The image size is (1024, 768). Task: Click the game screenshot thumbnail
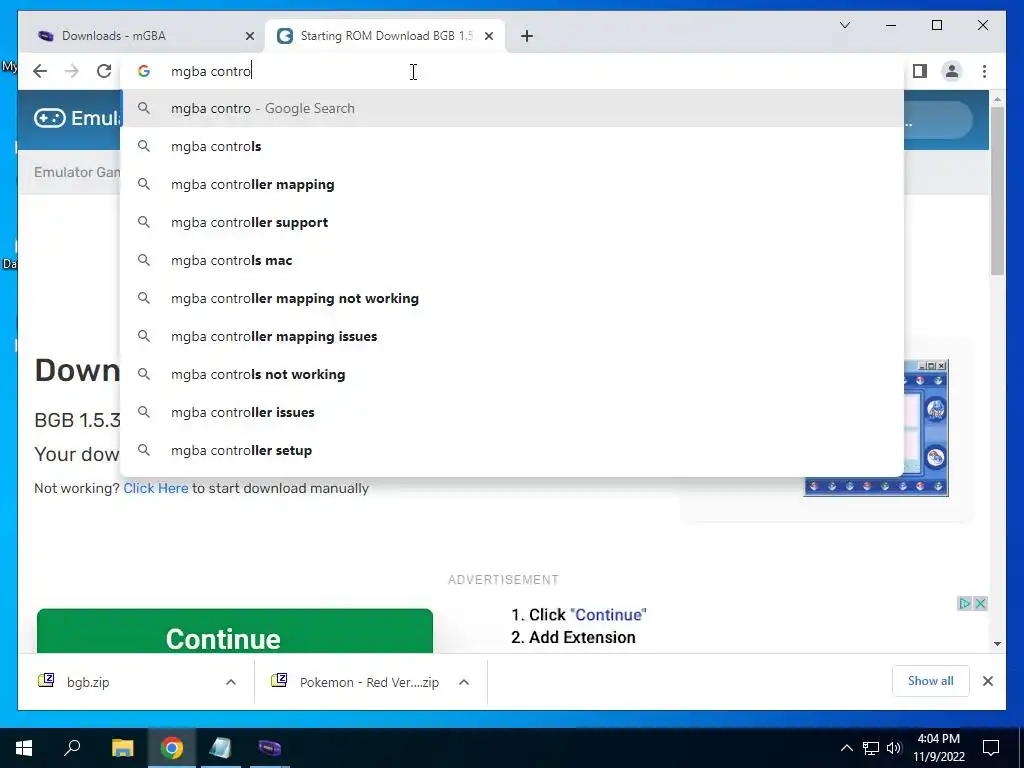[x=876, y=428]
